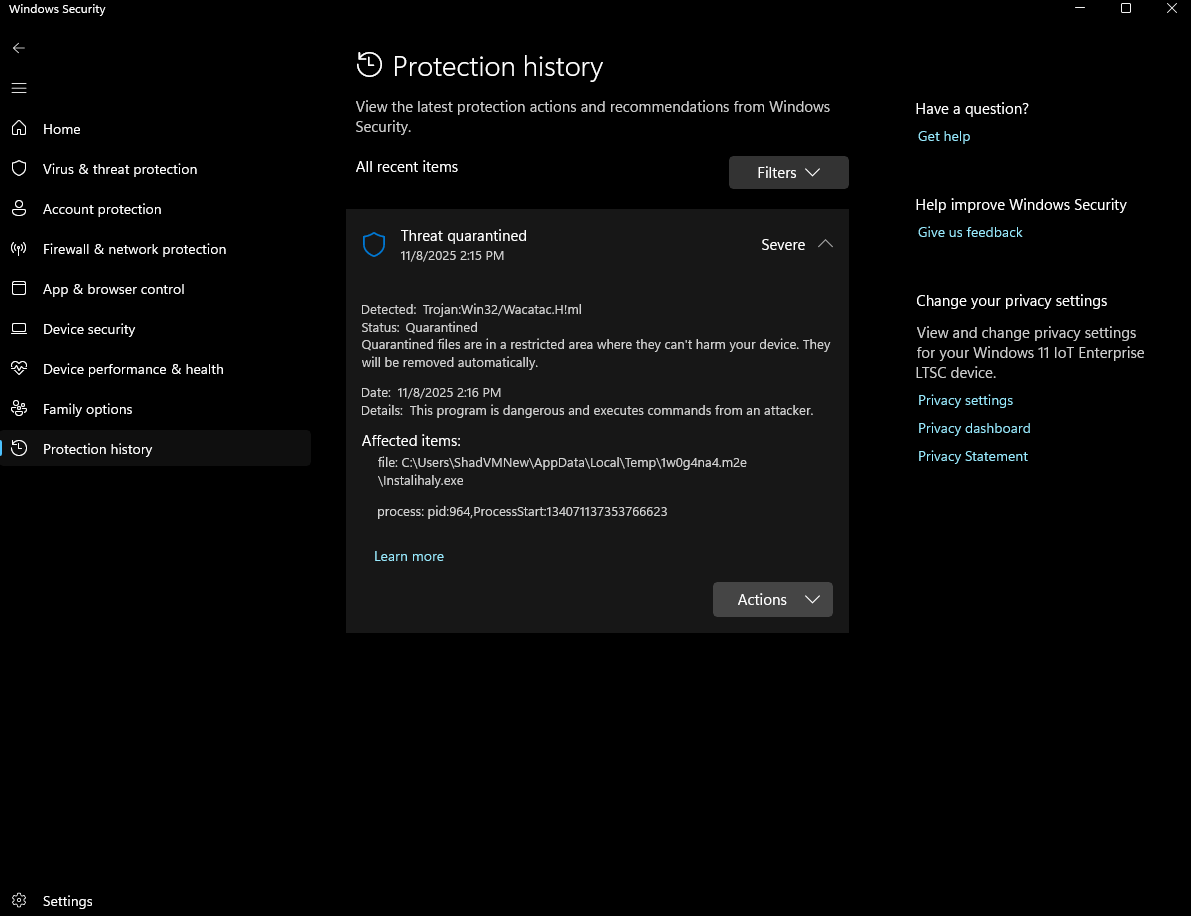Image resolution: width=1191 pixels, height=916 pixels.
Task: Click the Firewall & network protection icon
Action: 19,249
